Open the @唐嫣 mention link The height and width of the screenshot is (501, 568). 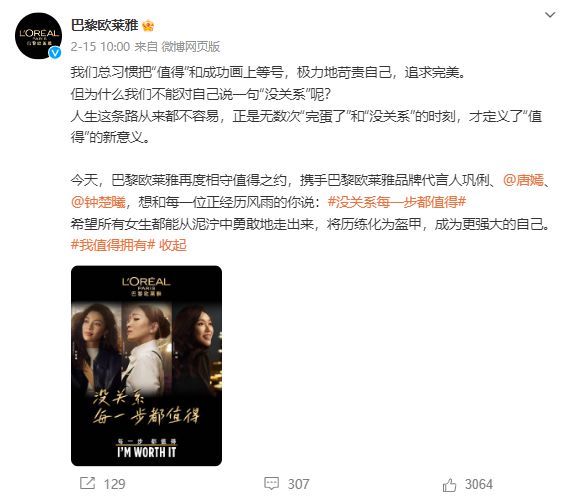(523, 180)
